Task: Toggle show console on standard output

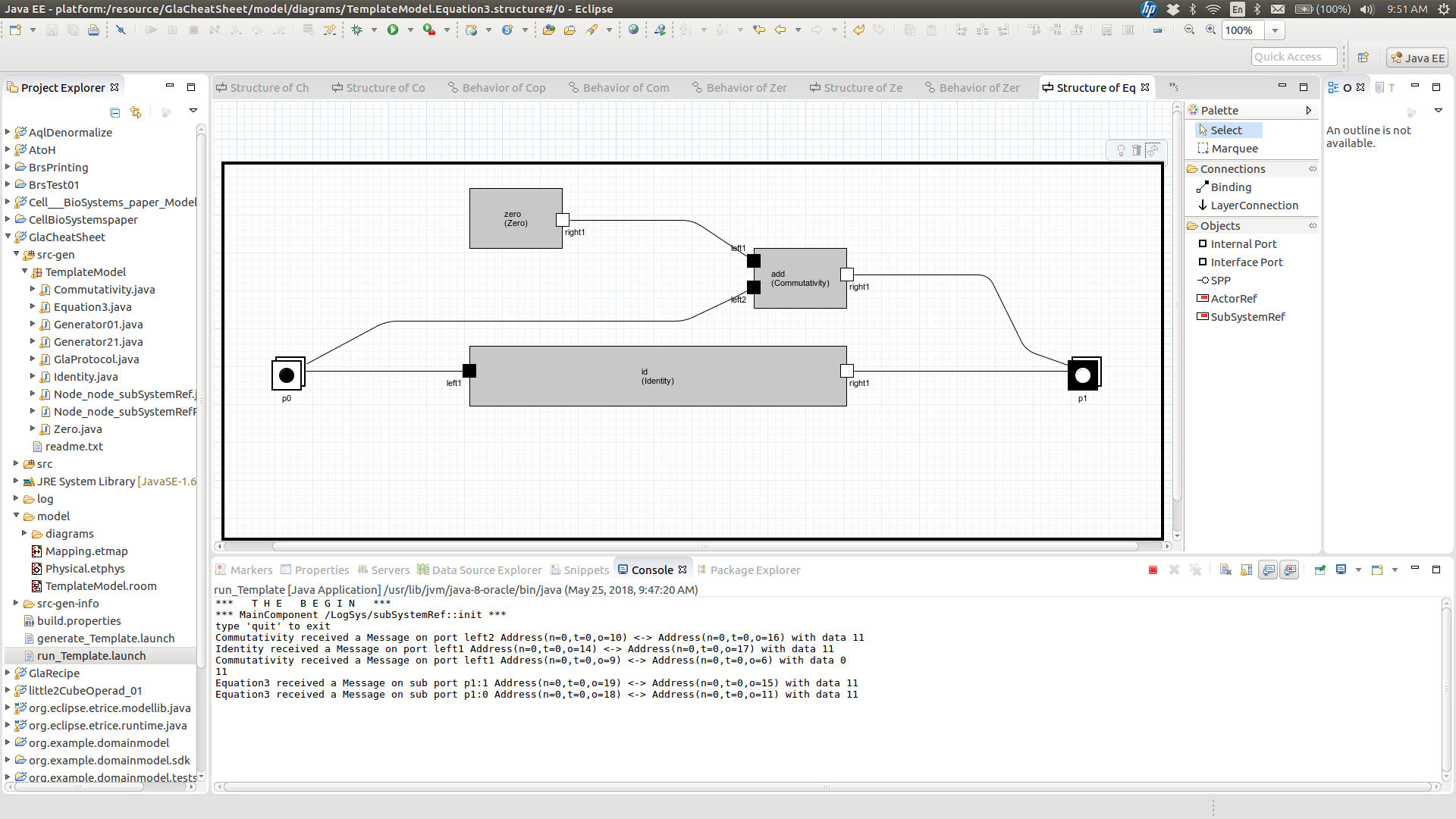Action: point(1268,570)
